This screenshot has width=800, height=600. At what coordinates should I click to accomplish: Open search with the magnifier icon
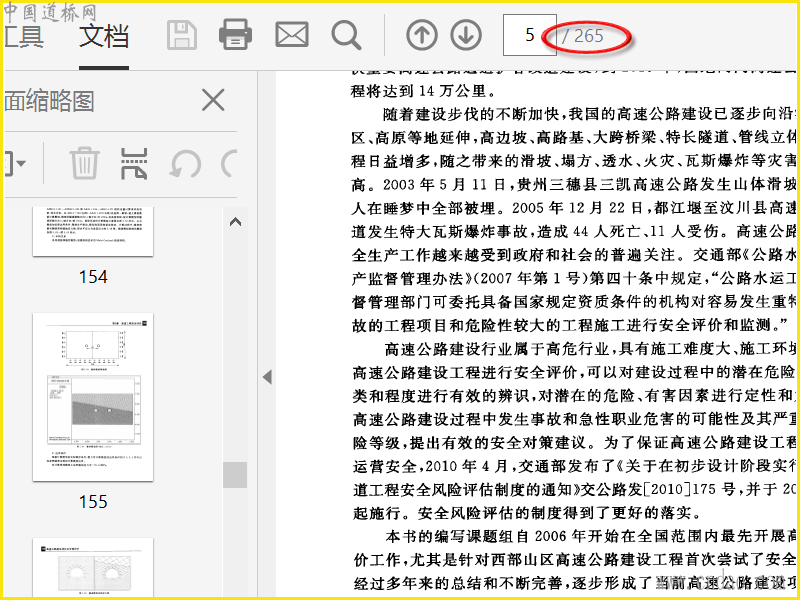click(x=346, y=35)
